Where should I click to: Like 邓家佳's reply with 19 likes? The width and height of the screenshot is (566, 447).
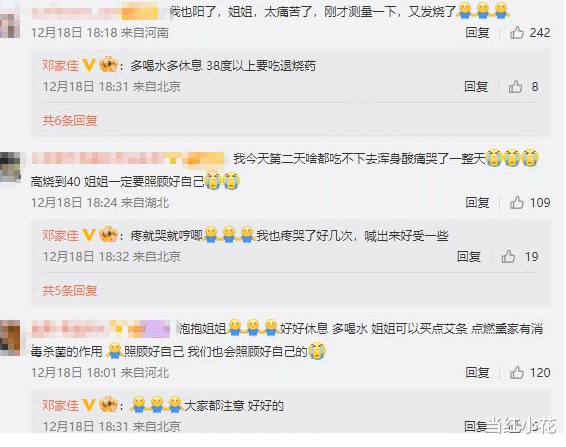(x=508, y=257)
